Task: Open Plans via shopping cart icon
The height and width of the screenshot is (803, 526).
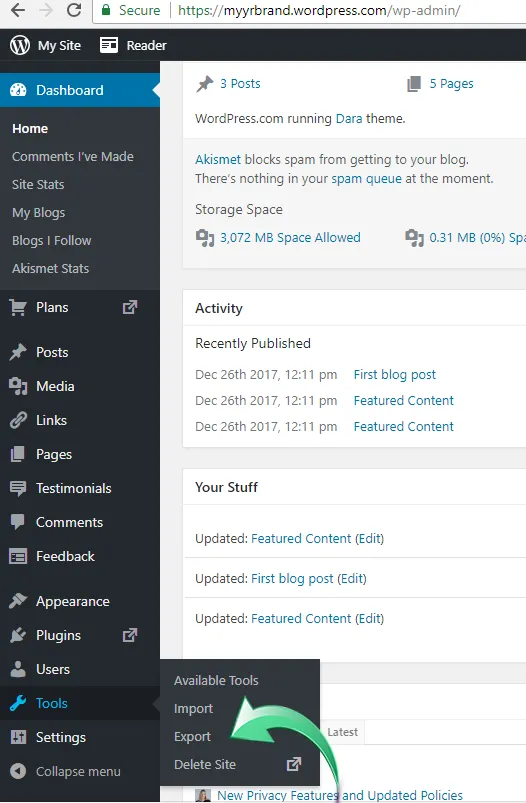Action: pyautogui.click(x=18, y=307)
